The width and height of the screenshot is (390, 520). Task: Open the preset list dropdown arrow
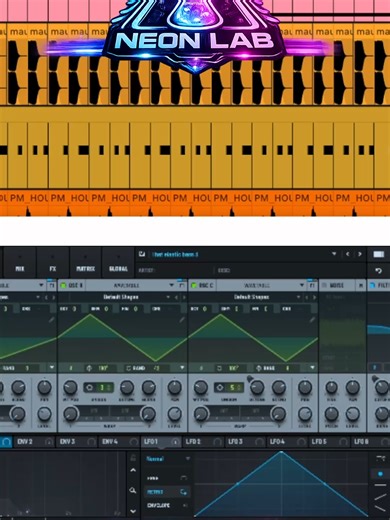pos(334,254)
